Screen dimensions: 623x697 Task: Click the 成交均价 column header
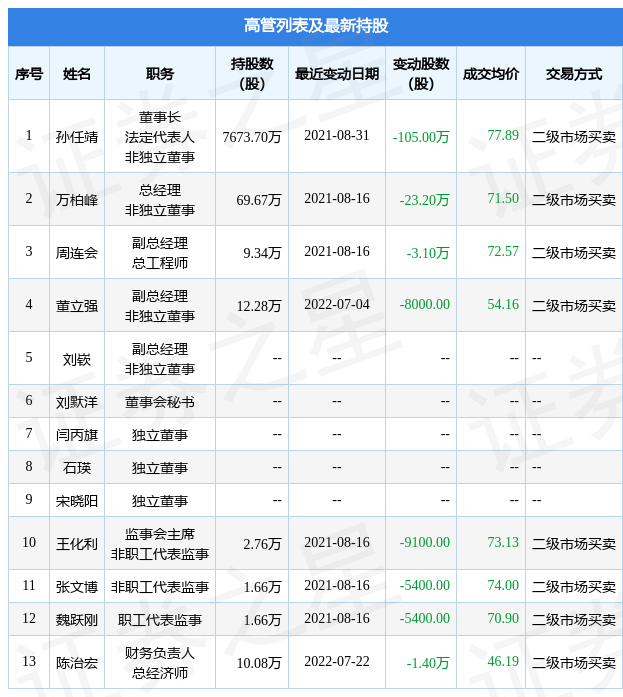(491, 74)
